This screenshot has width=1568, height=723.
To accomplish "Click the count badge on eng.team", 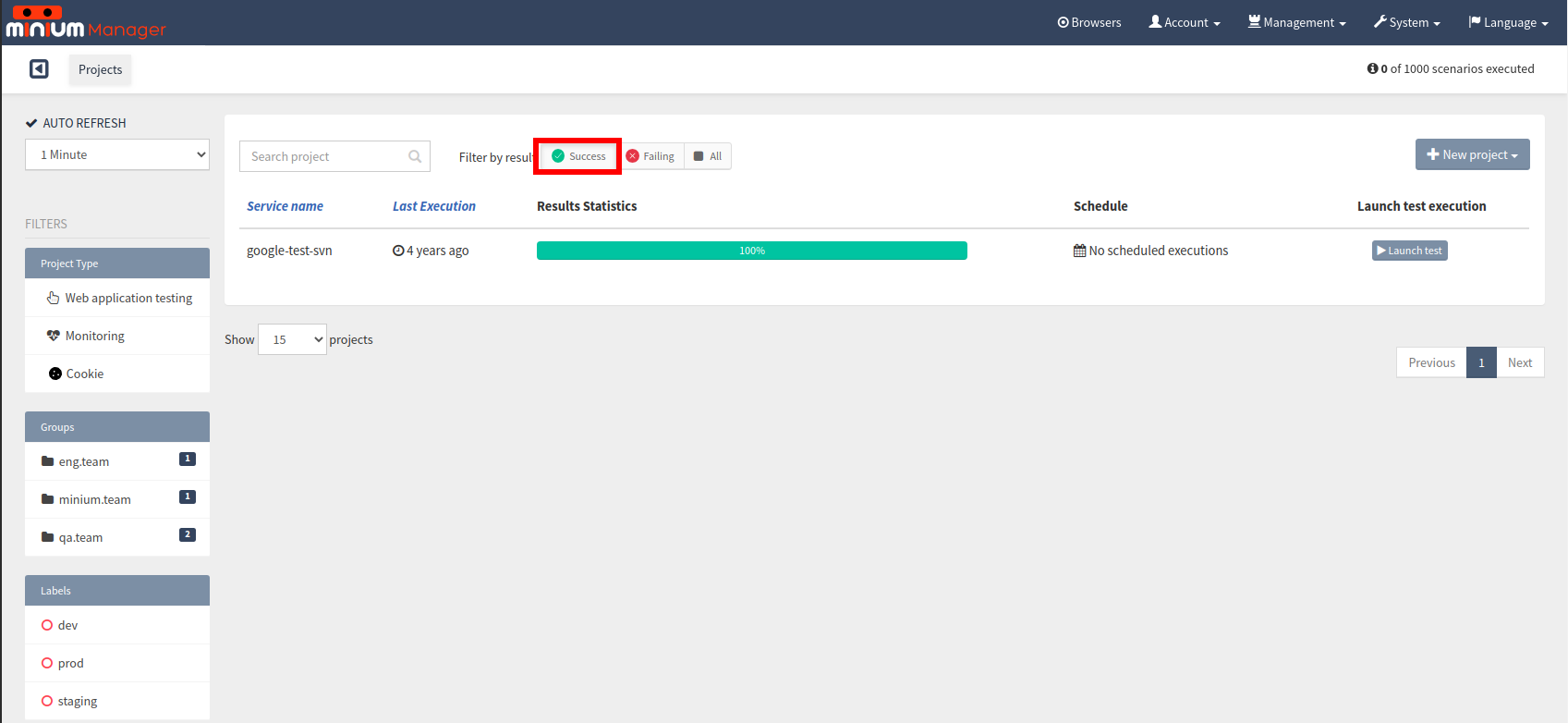I will [x=188, y=459].
